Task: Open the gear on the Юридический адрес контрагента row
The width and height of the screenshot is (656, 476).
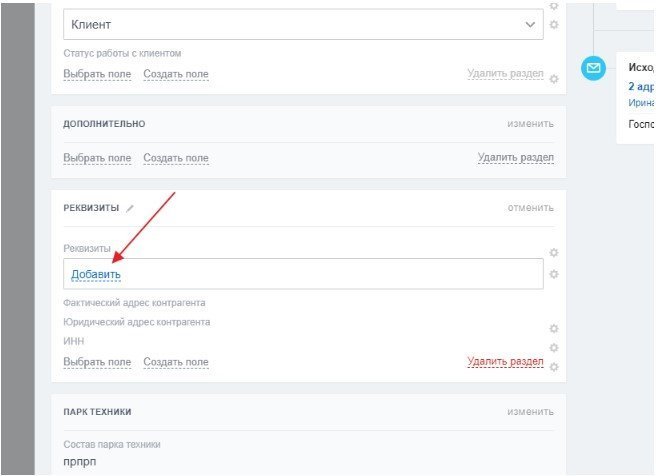Action: [554, 328]
